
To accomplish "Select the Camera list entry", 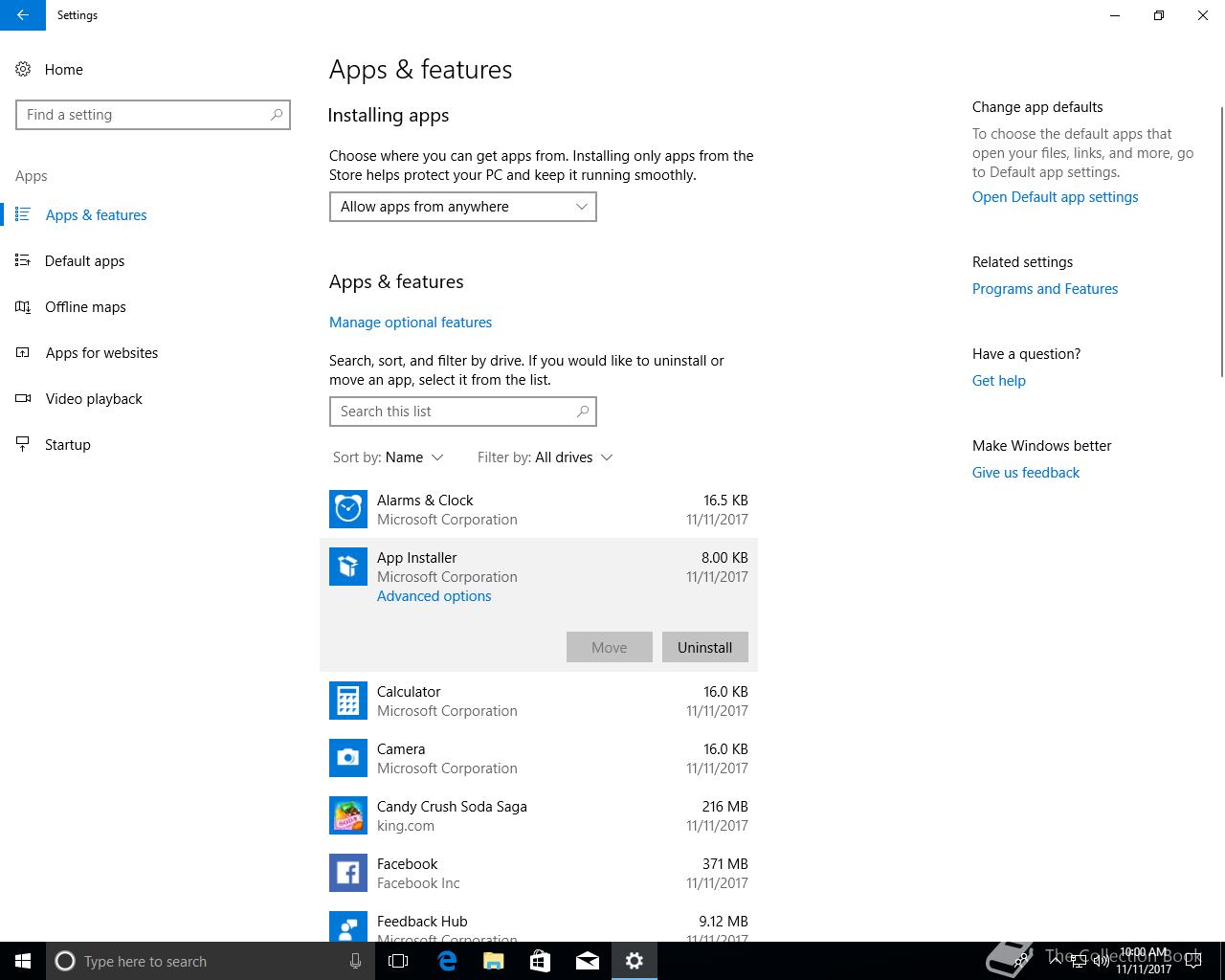I will 539,758.
